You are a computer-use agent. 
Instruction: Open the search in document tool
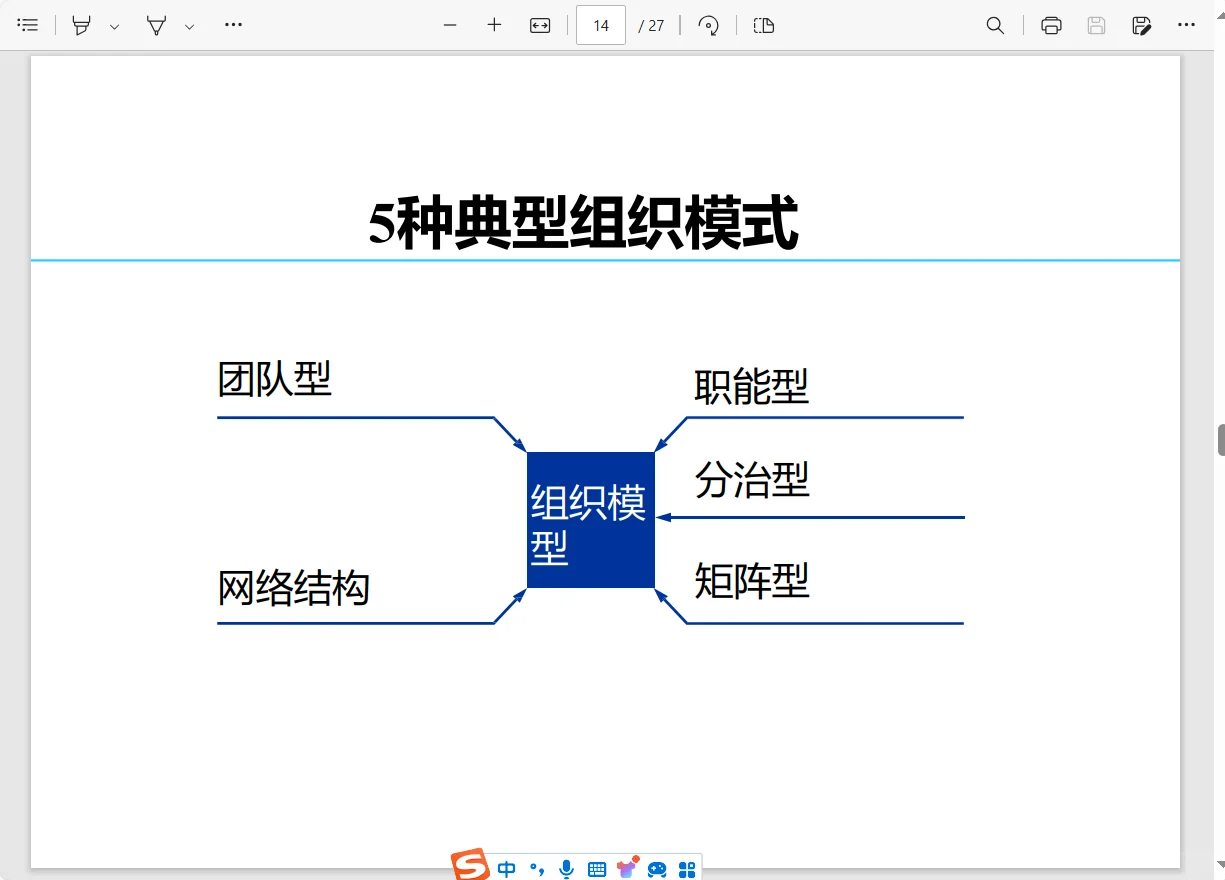point(996,25)
